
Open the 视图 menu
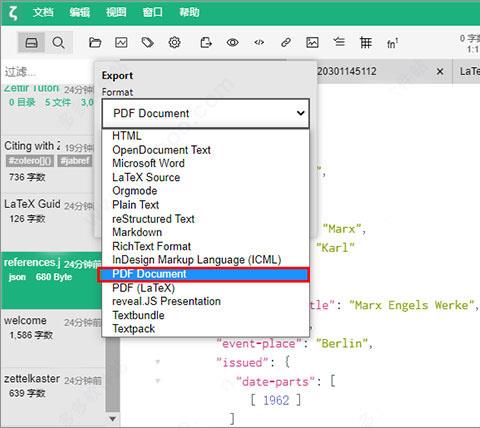click(x=116, y=12)
